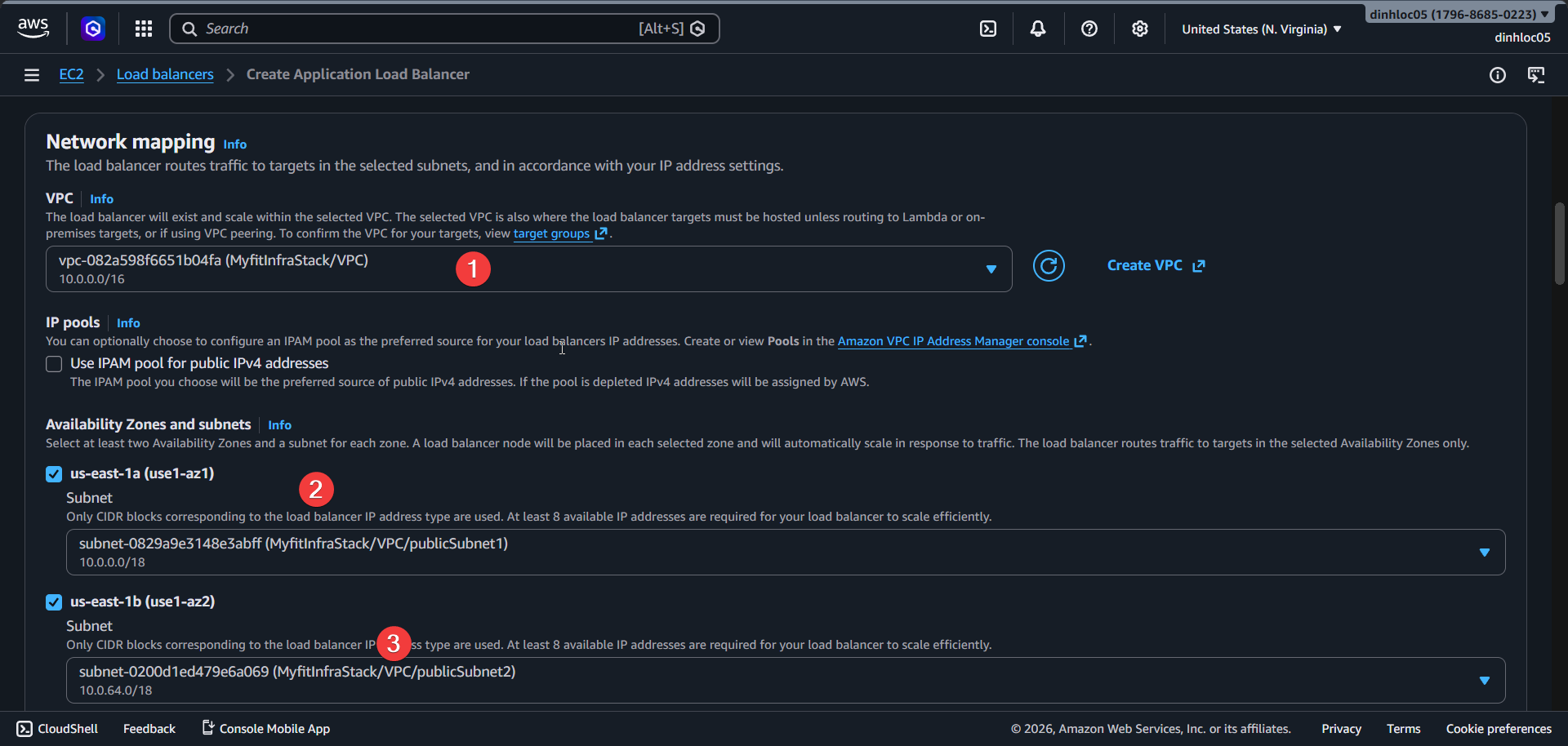Refresh the VPC list with the refresh icon
Image resolution: width=1568 pixels, height=746 pixels.
[1049, 265]
